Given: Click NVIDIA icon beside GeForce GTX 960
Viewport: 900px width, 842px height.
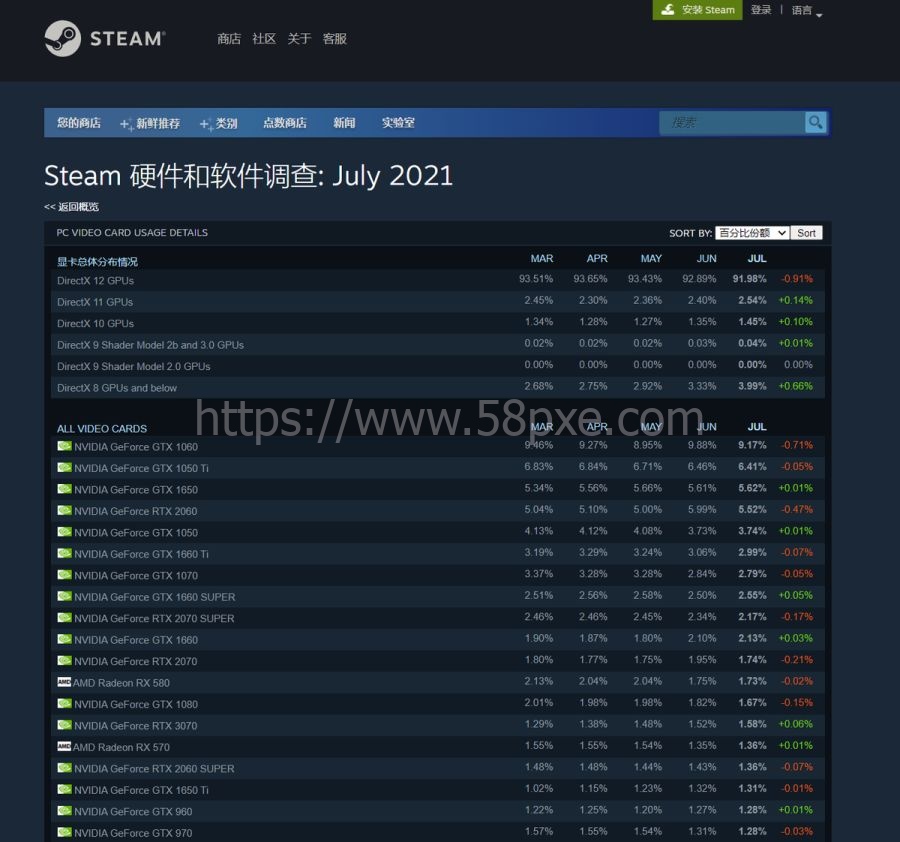Looking at the screenshot, I should pos(64,811).
